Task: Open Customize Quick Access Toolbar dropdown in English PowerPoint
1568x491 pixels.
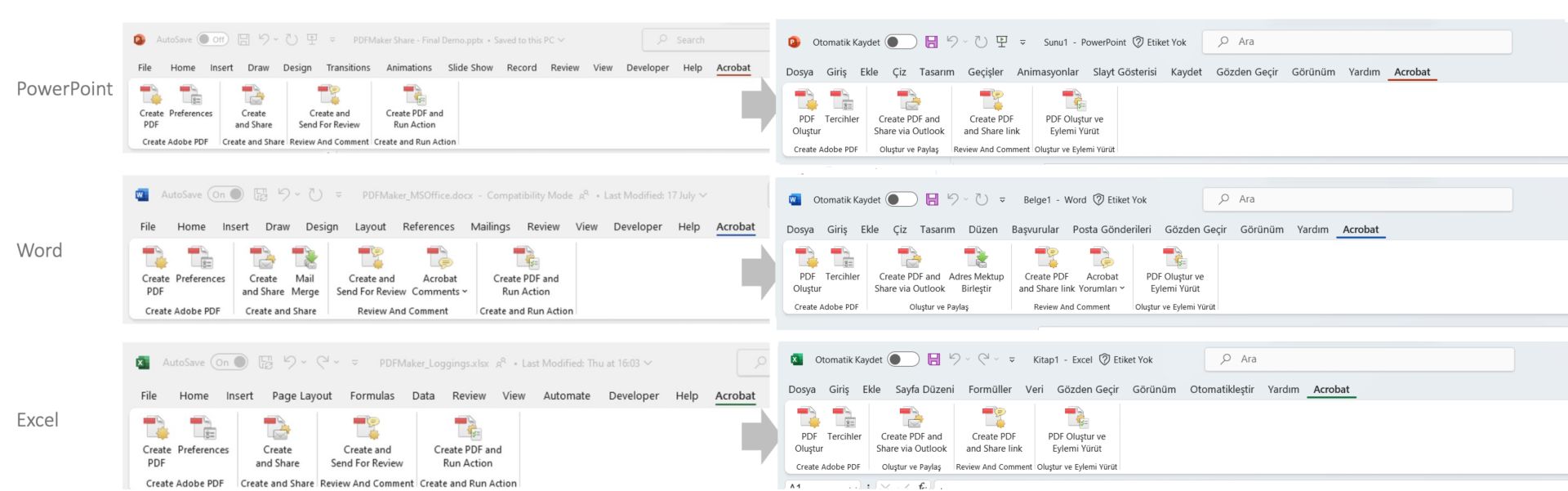Action: click(x=332, y=39)
